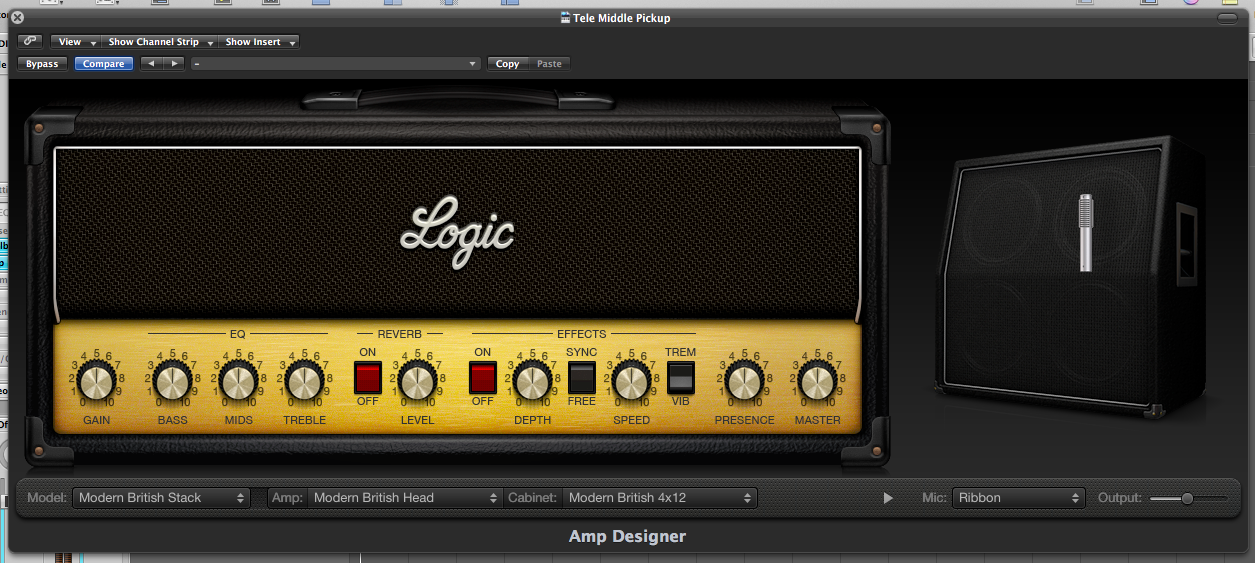Click the Output level slider
This screenshot has height=563, width=1255.
click(1188, 498)
